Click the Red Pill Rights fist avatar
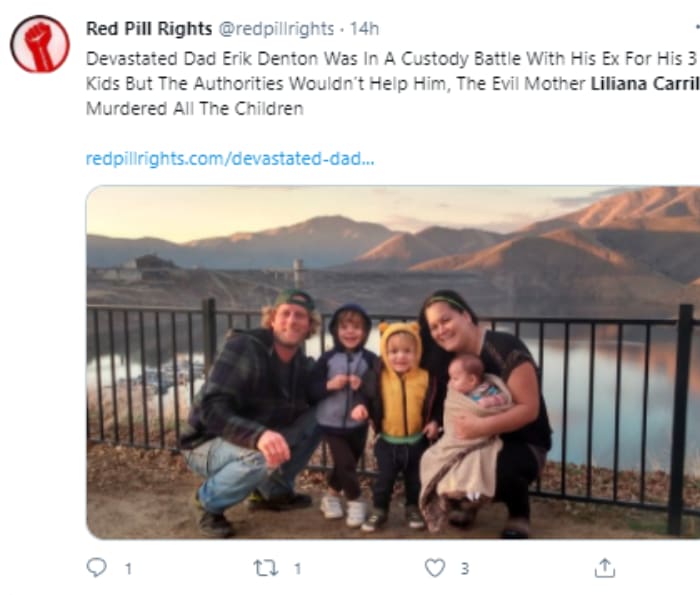700x595 pixels. click(39, 44)
